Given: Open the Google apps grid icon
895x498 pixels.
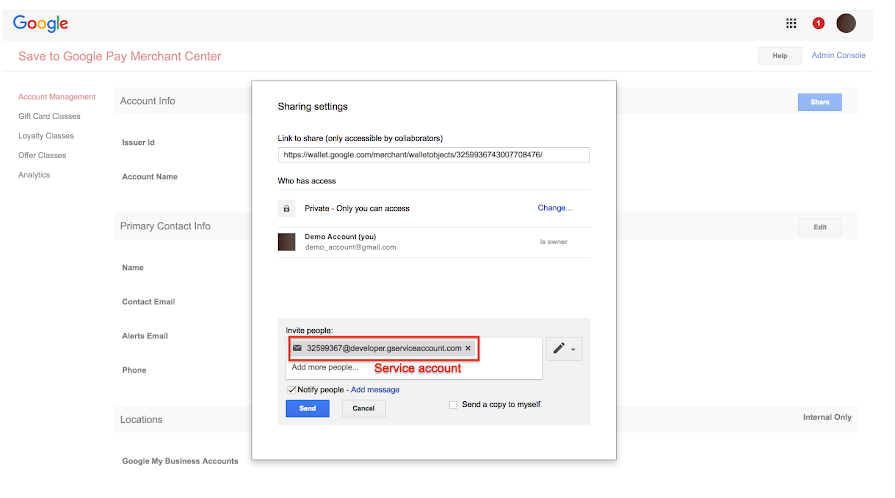Looking at the screenshot, I should 791,23.
